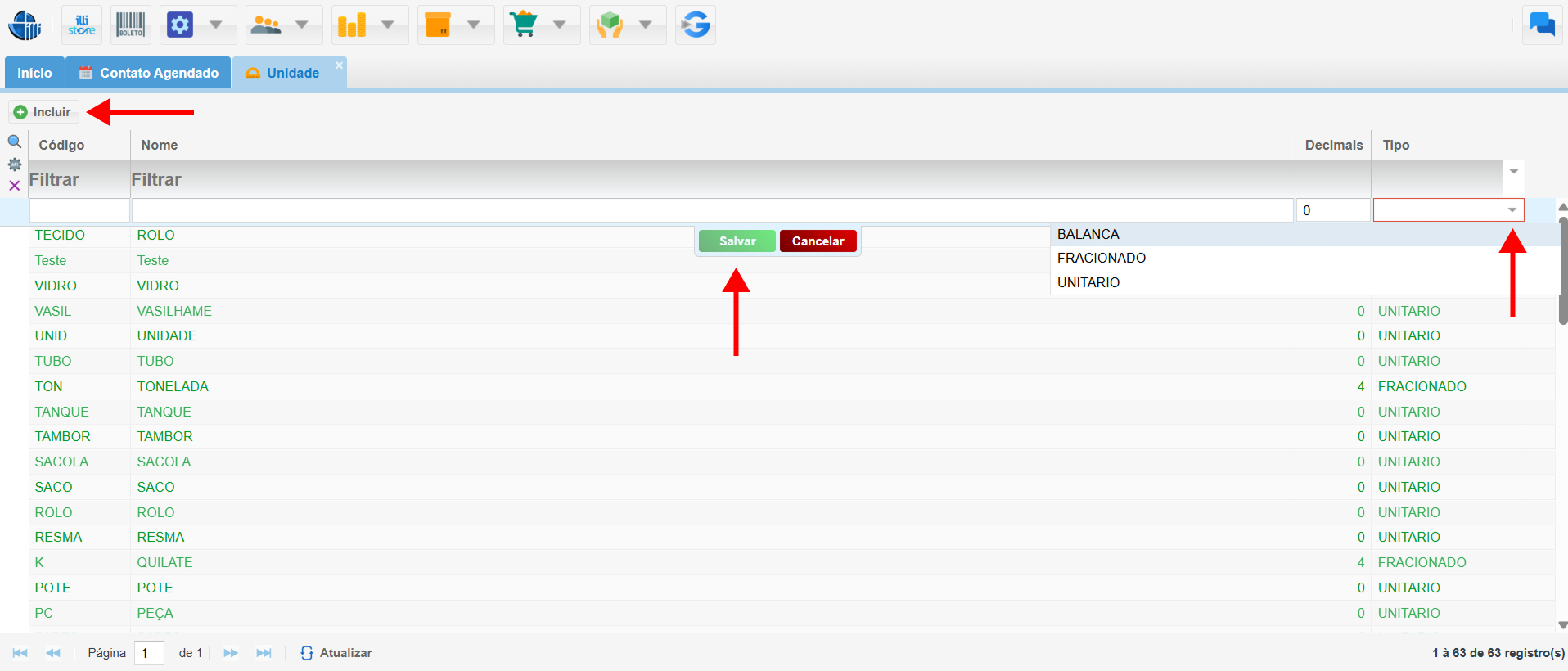1568x671 pixels.
Task: Click the bar chart reports icon
Action: (x=352, y=25)
